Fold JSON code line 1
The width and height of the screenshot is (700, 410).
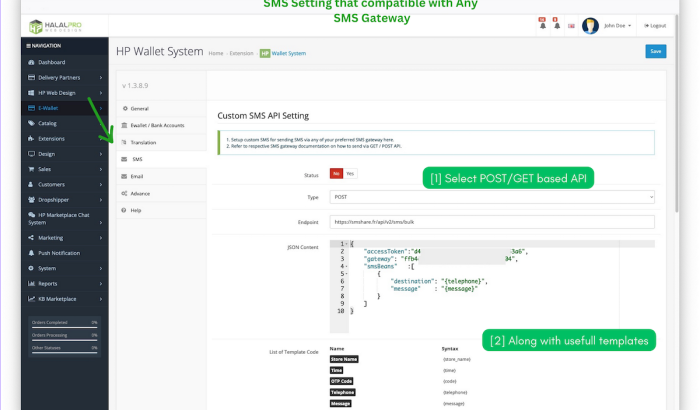tap(346, 244)
